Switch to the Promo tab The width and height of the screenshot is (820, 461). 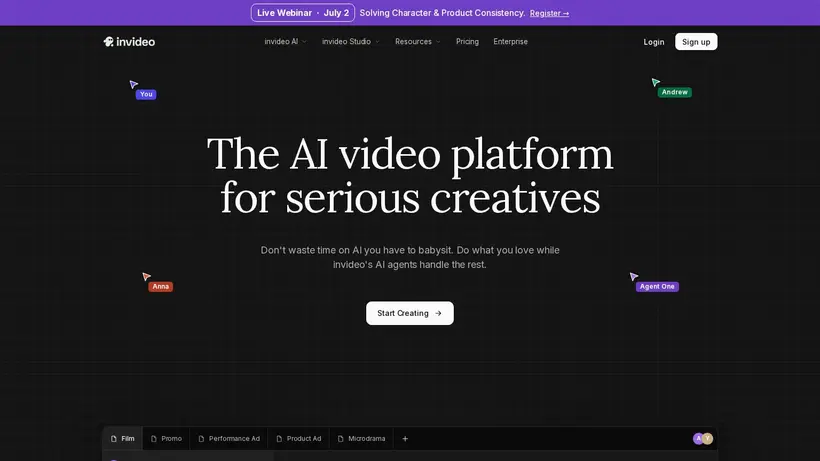[166, 439]
